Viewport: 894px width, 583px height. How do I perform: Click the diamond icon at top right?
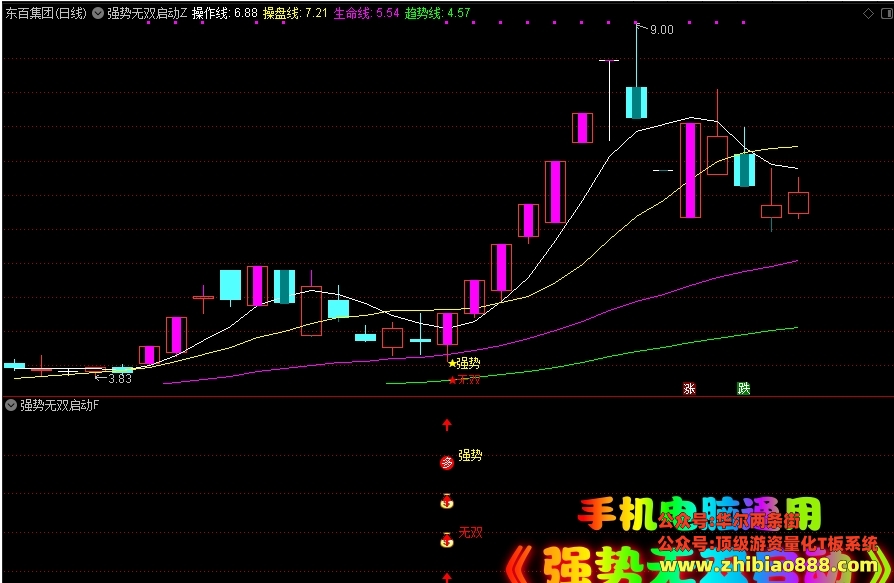point(868,13)
